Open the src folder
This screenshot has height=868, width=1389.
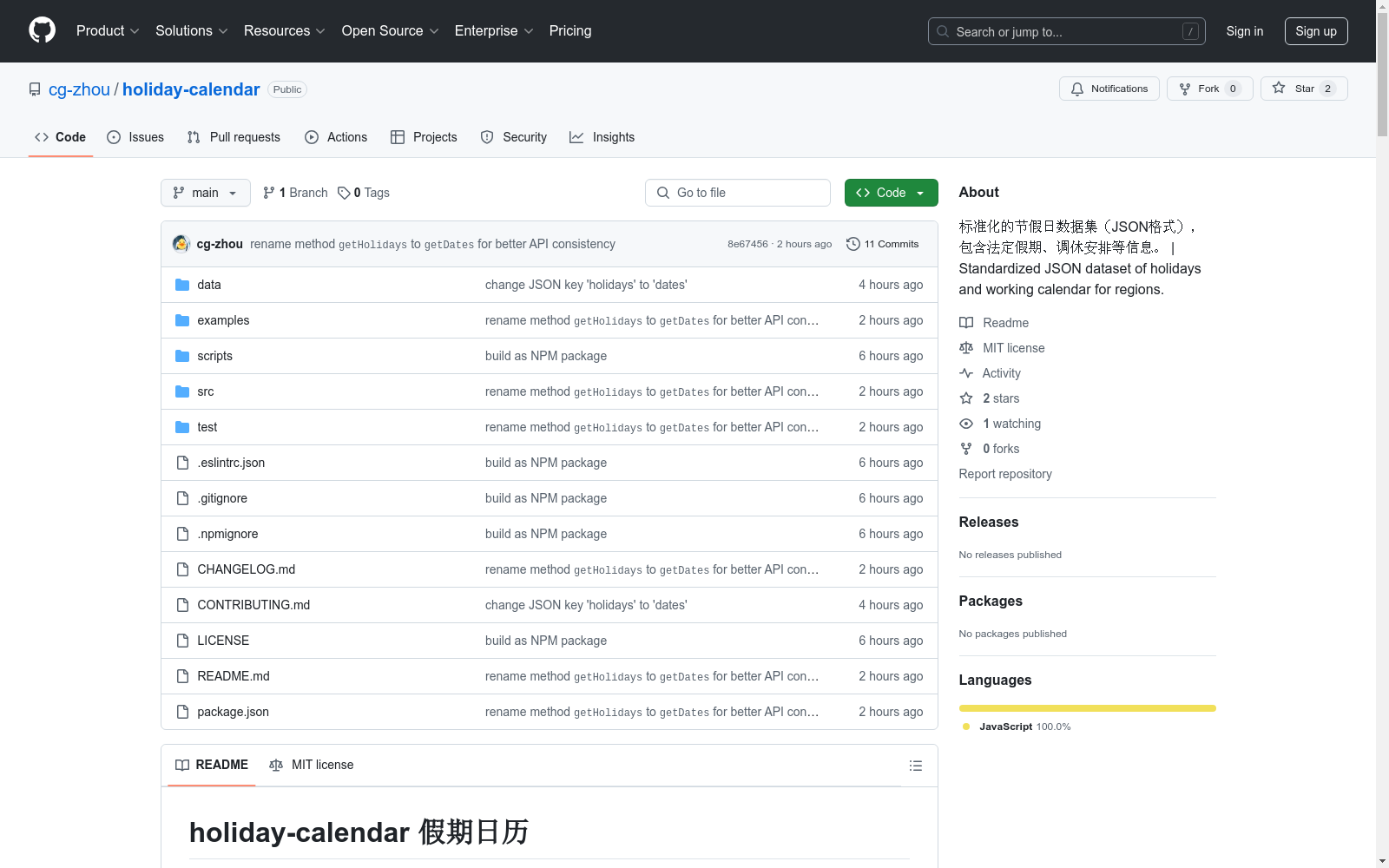click(x=206, y=391)
